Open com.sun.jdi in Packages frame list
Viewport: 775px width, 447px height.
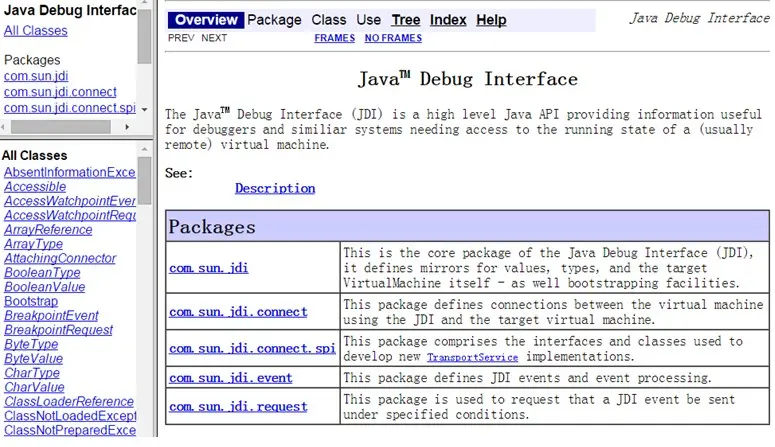[x=36, y=76]
